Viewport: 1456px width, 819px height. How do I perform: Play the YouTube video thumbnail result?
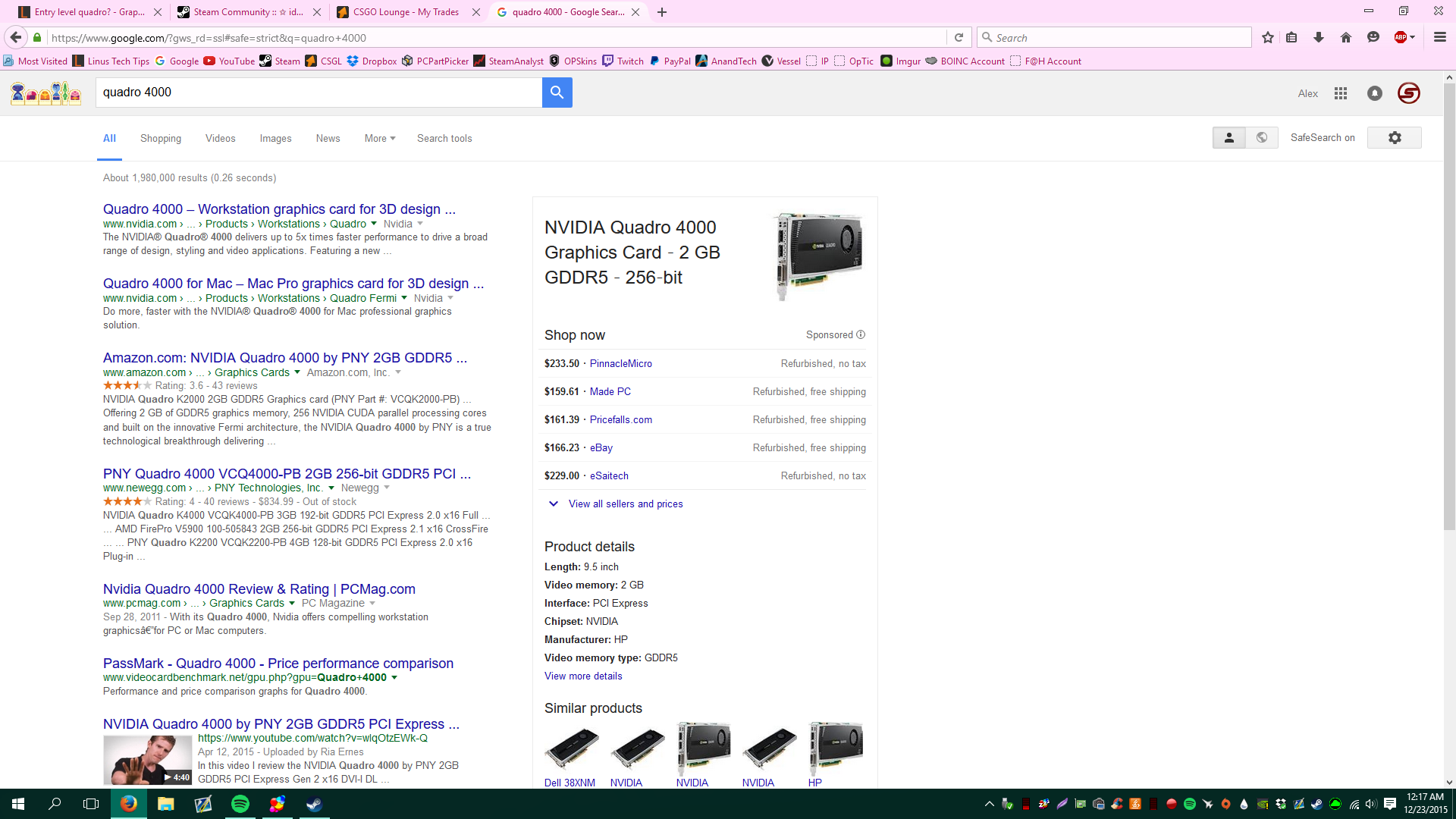147,760
